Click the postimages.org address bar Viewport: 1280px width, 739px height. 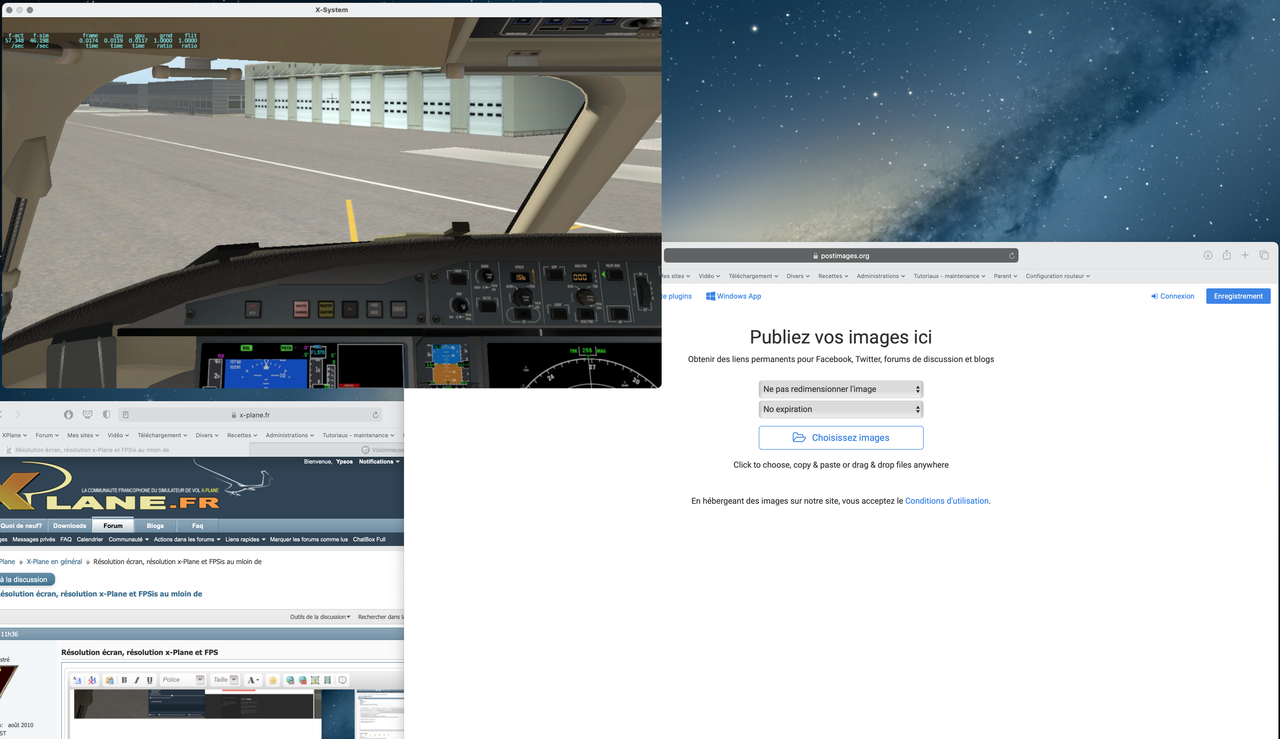pyautogui.click(x=841, y=256)
